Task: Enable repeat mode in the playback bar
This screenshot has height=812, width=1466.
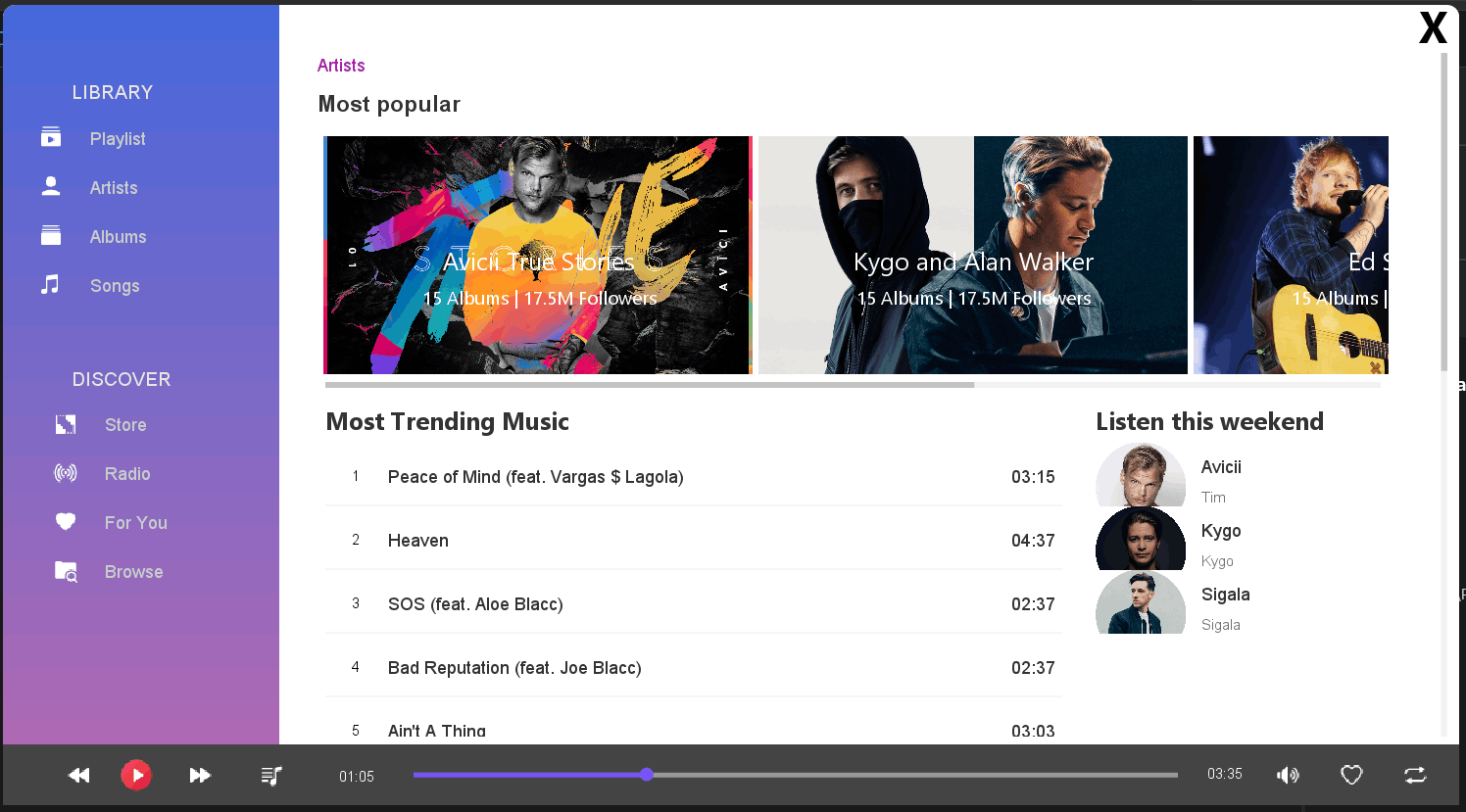Action: 1415,775
